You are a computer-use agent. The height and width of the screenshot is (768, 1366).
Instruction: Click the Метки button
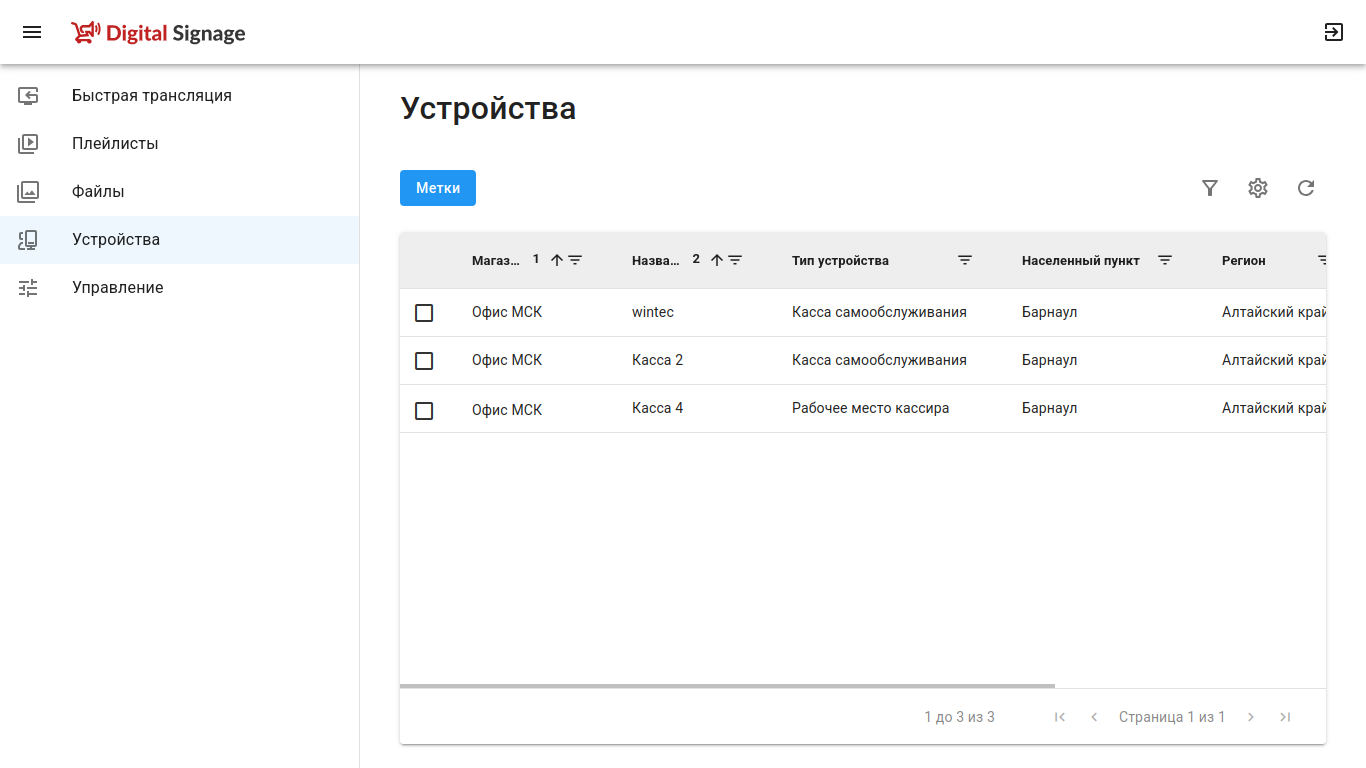438,188
